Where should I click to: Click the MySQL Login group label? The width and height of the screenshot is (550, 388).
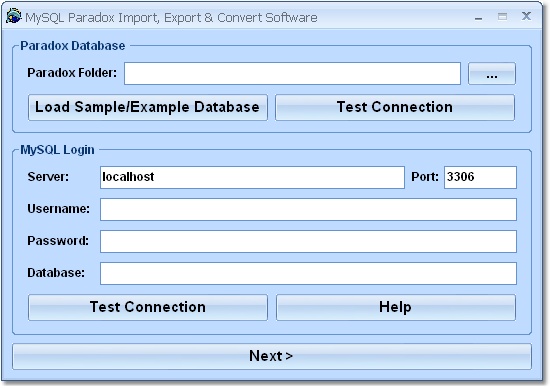click(x=57, y=150)
